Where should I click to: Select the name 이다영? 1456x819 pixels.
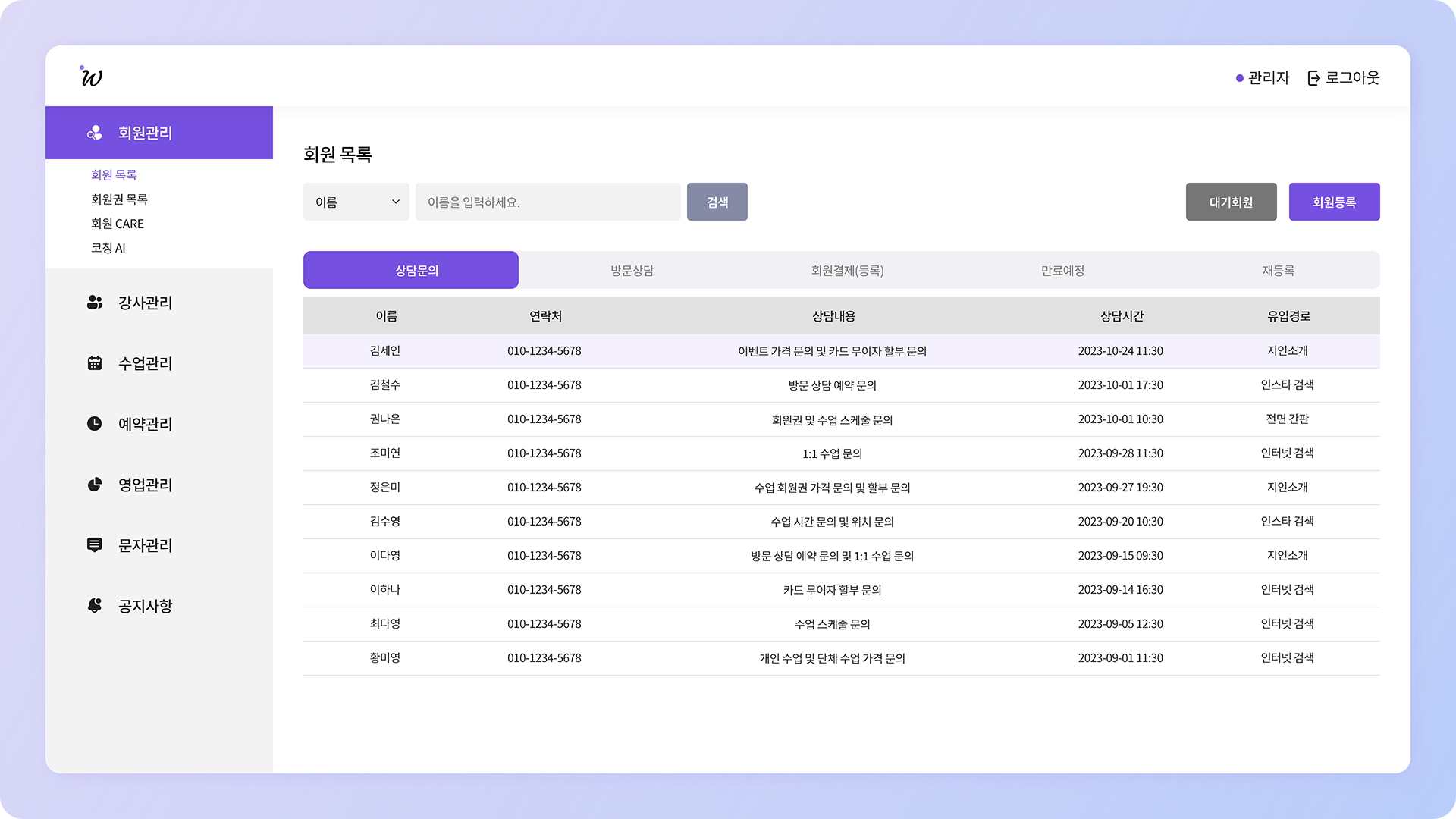coord(385,556)
